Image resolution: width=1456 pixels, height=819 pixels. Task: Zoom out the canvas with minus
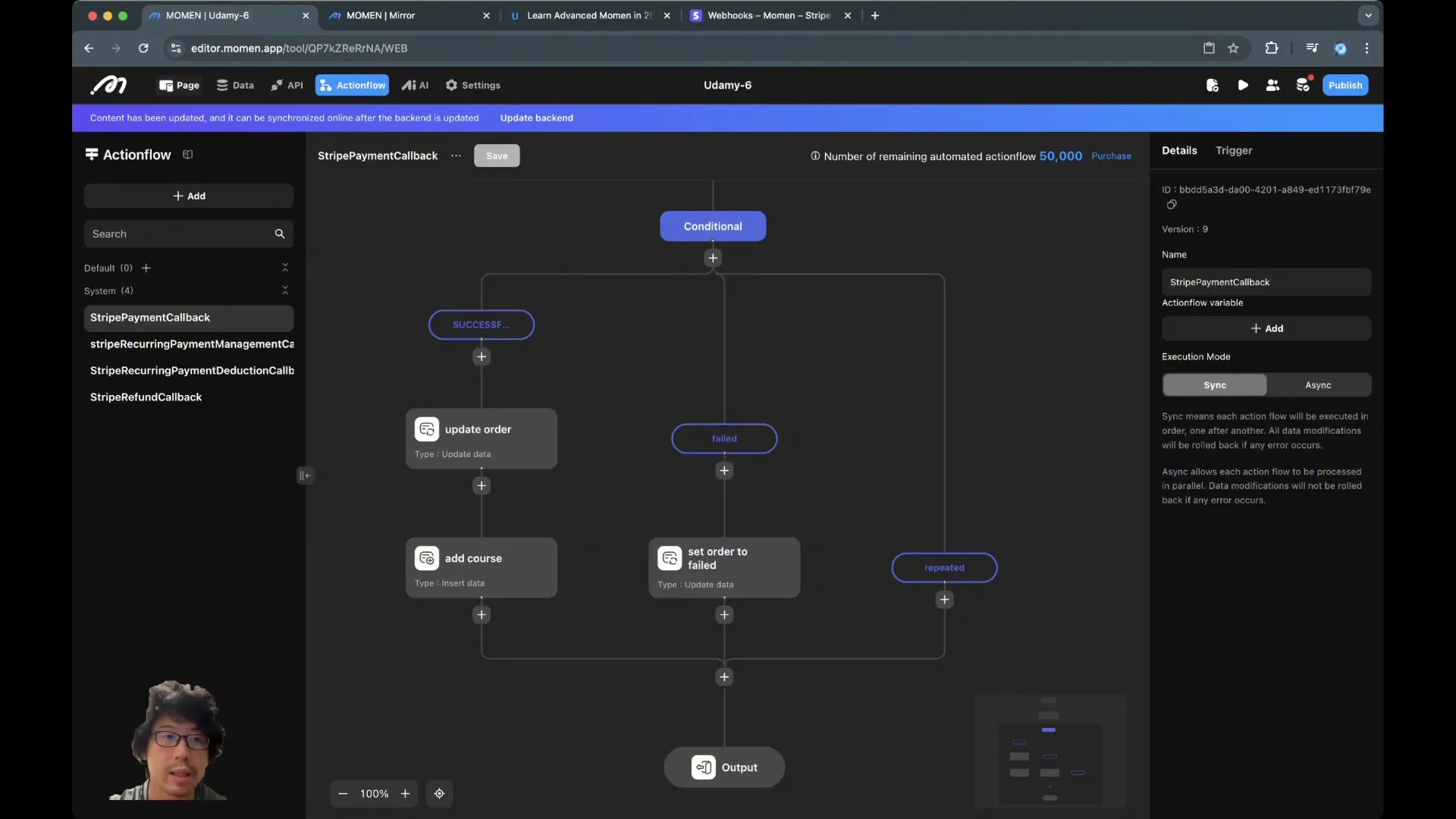[343, 794]
